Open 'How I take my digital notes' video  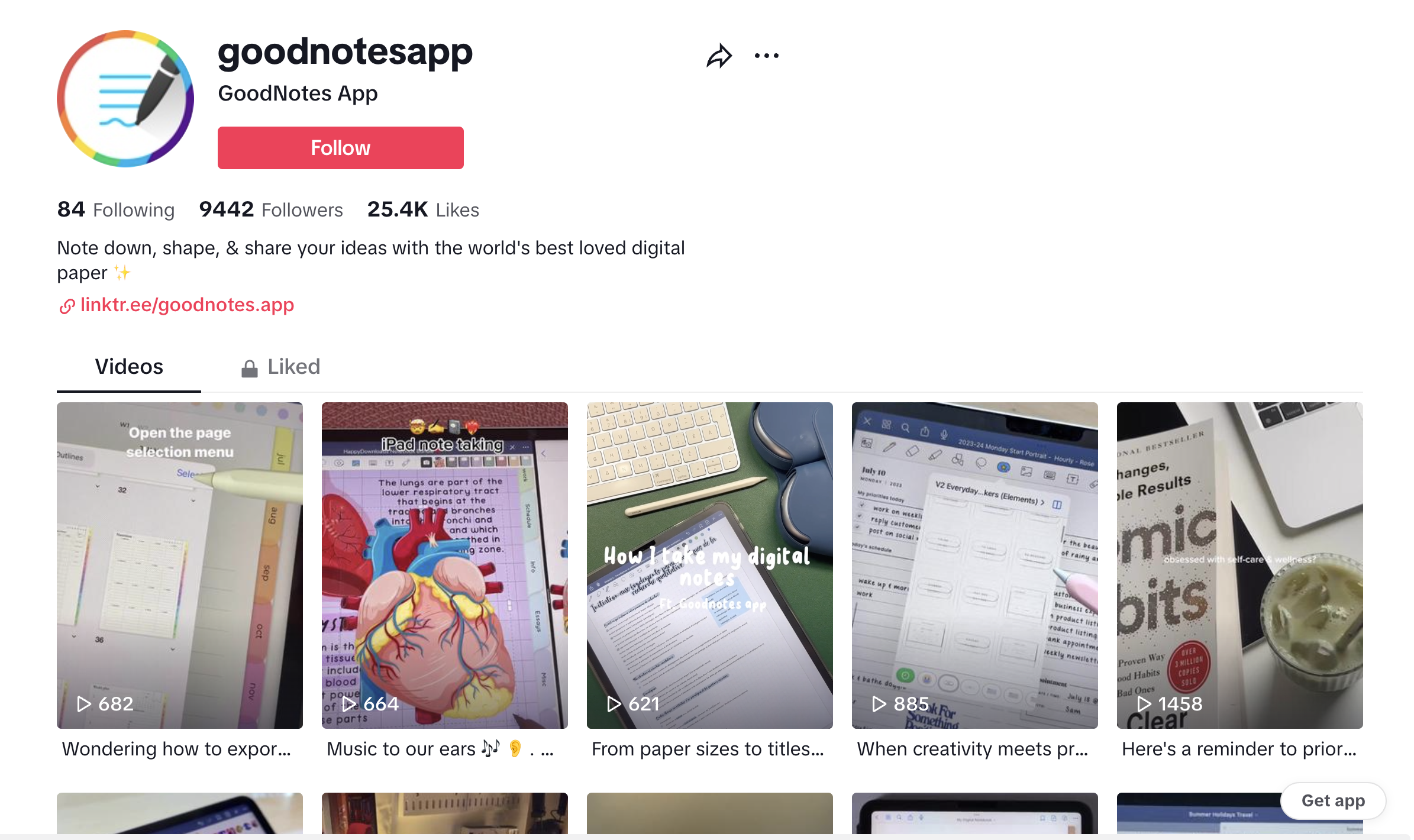(710, 566)
